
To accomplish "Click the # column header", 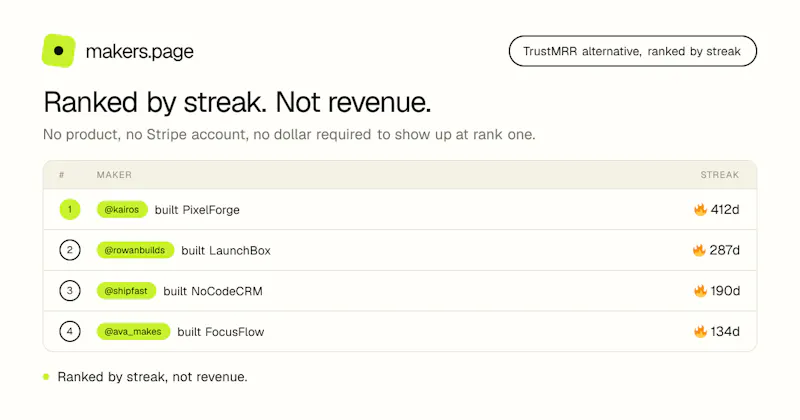I will [x=62, y=175].
